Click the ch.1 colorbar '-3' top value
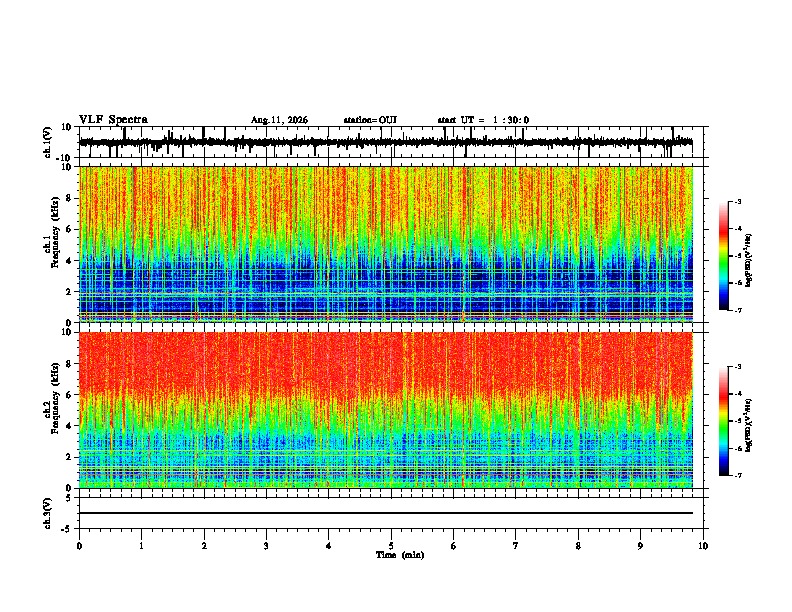The width and height of the screenshot is (792, 612). click(737, 202)
